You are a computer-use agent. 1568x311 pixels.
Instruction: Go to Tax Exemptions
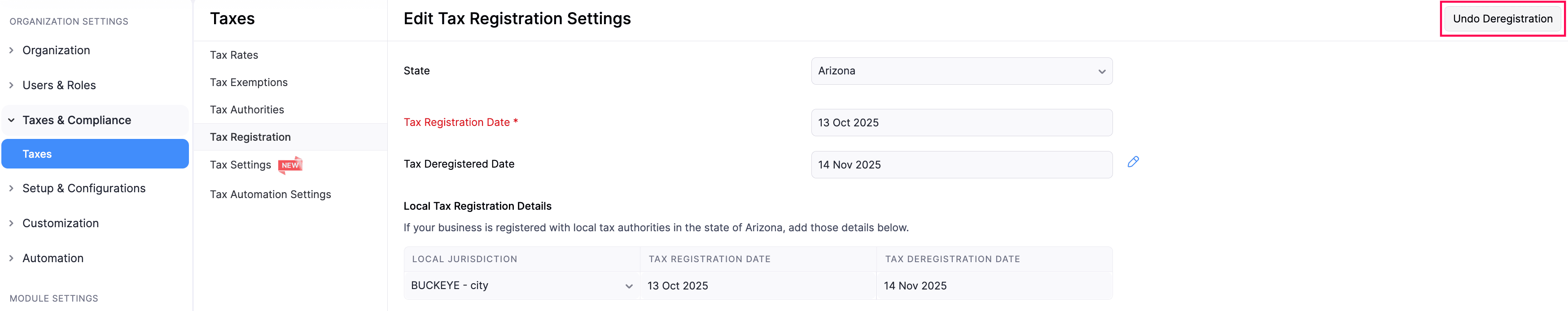pos(248,82)
